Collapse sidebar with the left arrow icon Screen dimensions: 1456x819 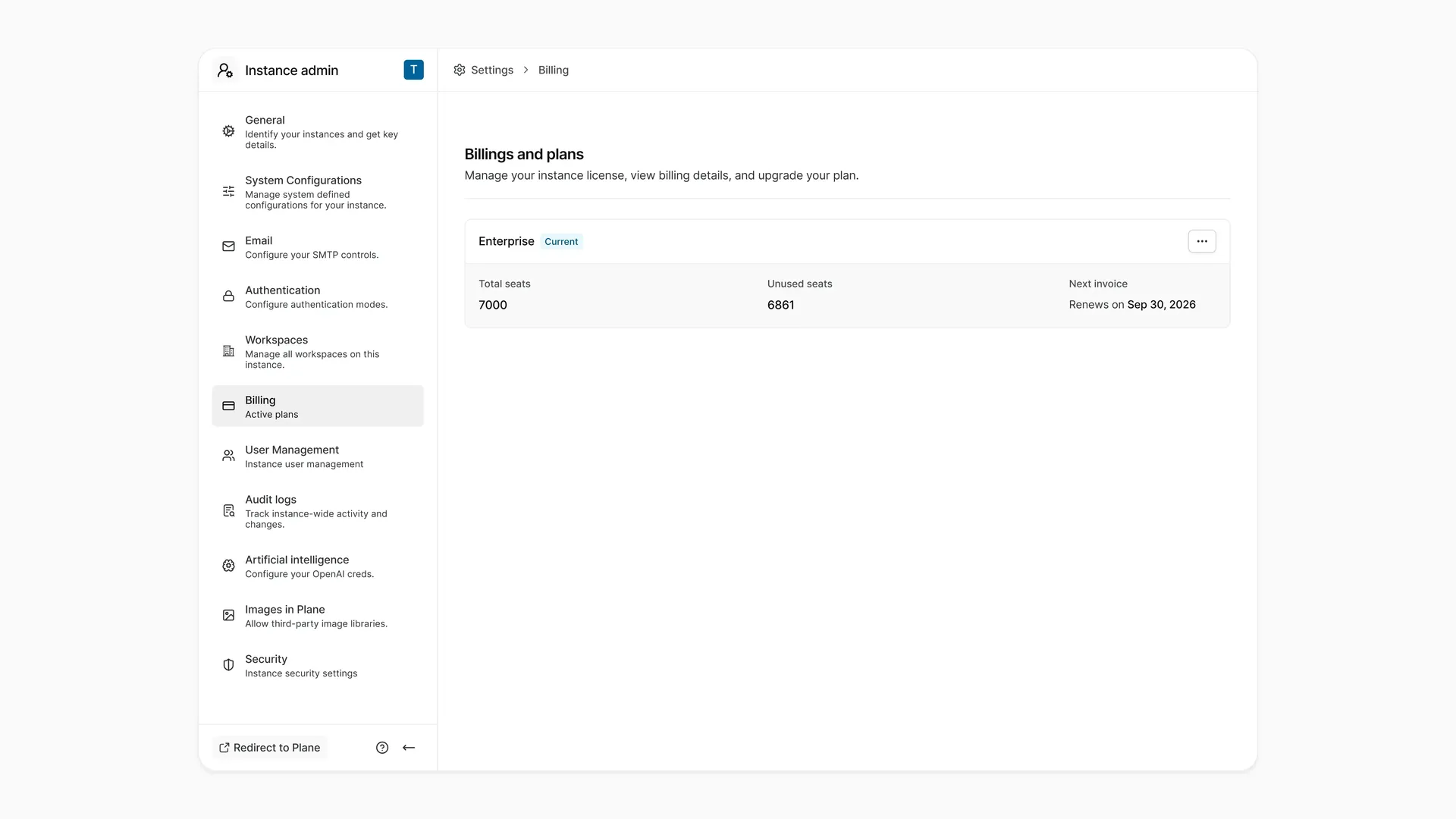click(x=409, y=748)
